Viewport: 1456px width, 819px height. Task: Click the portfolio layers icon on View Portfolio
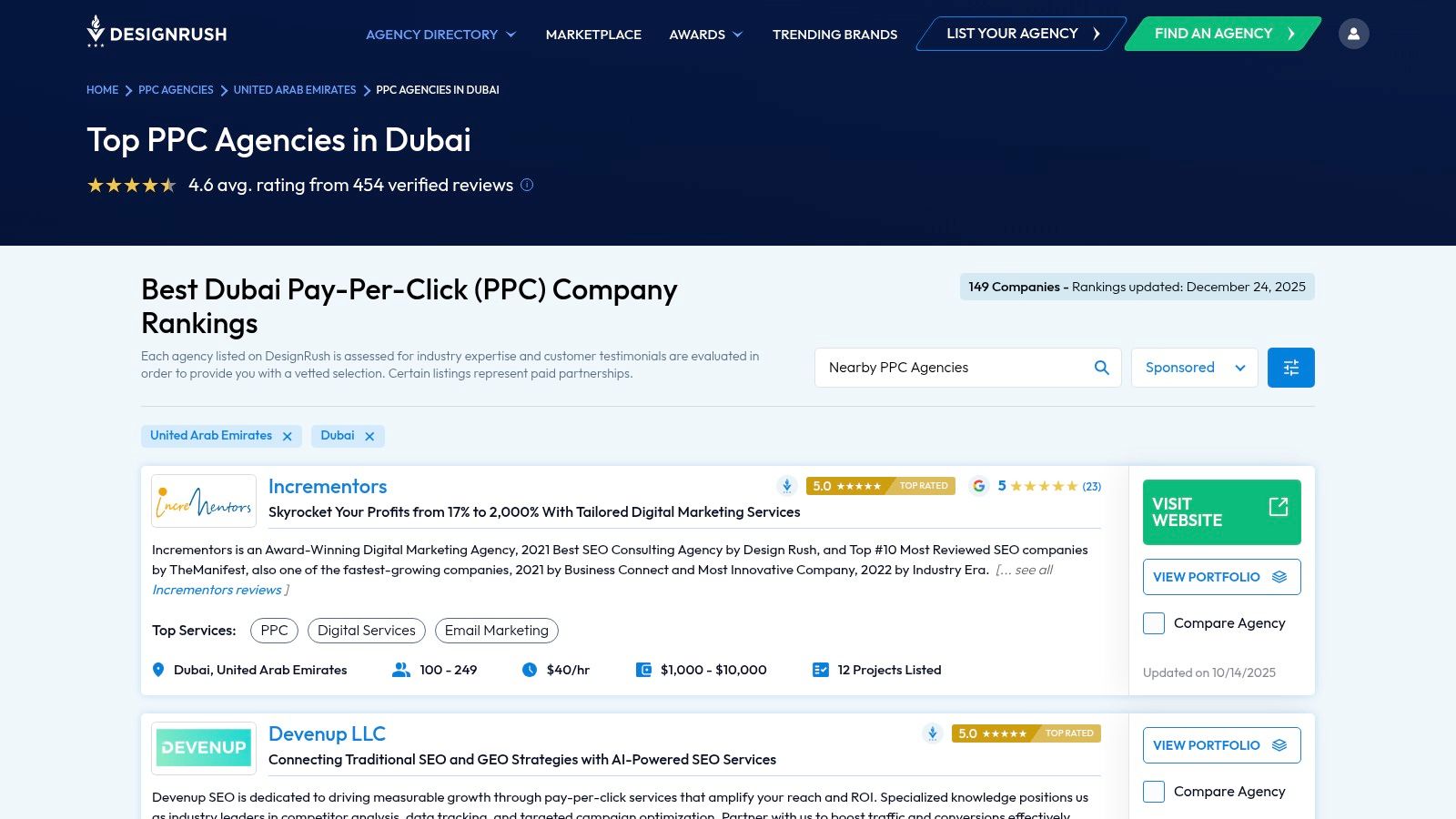pos(1279,576)
